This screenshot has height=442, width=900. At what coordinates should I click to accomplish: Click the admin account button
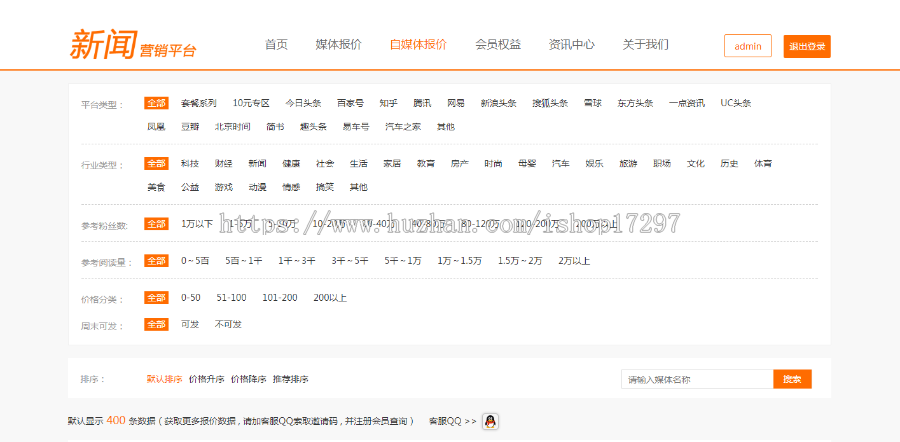pos(747,47)
